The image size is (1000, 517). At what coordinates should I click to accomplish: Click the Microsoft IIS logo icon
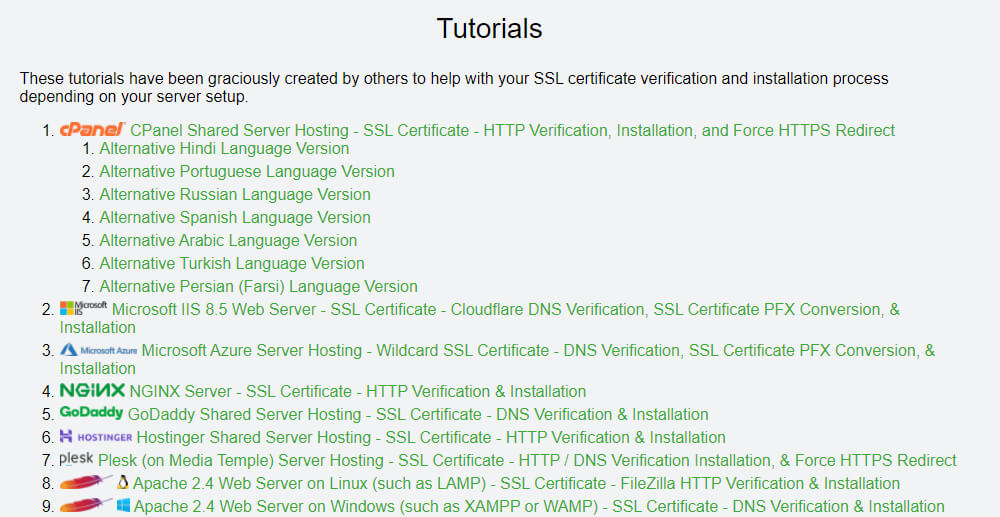tap(84, 309)
